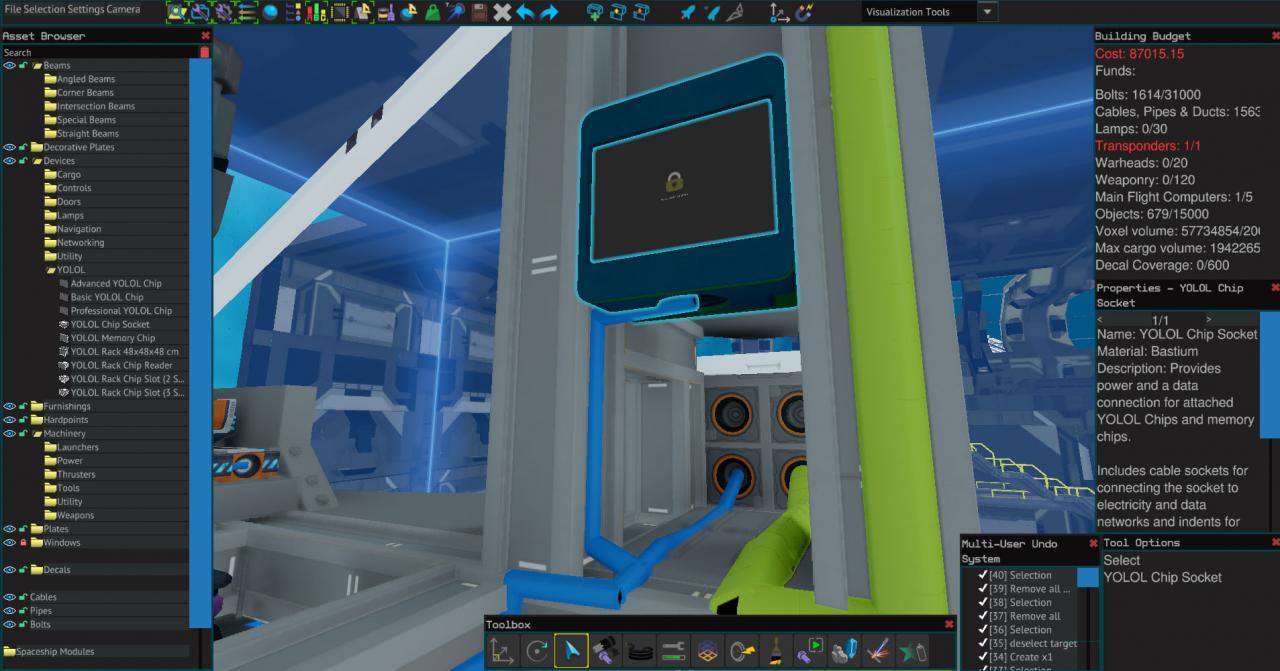Toggle visibility eye for Beams category
The height and width of the screenshot is (671, 1280).
pyautogui.click(x=9, y=65)
